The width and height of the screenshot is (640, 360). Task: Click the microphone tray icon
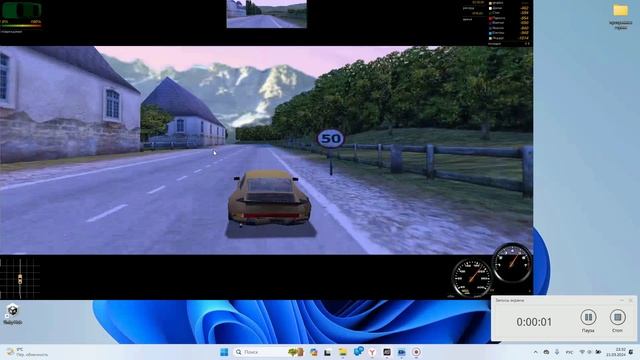pos(557,352)
